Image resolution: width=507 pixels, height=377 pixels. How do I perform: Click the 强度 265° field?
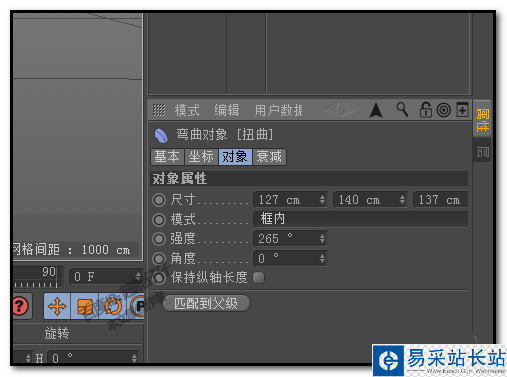tap(290, 238)
